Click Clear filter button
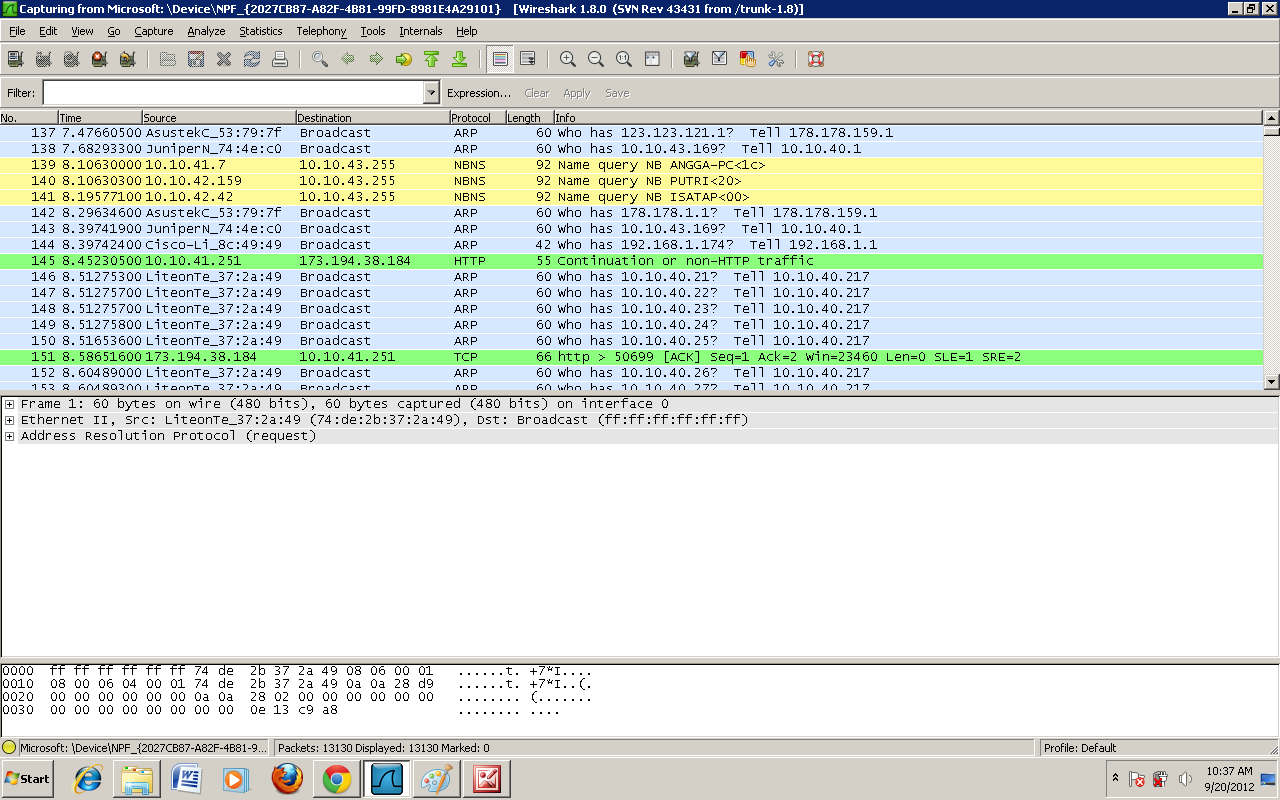 537,93
